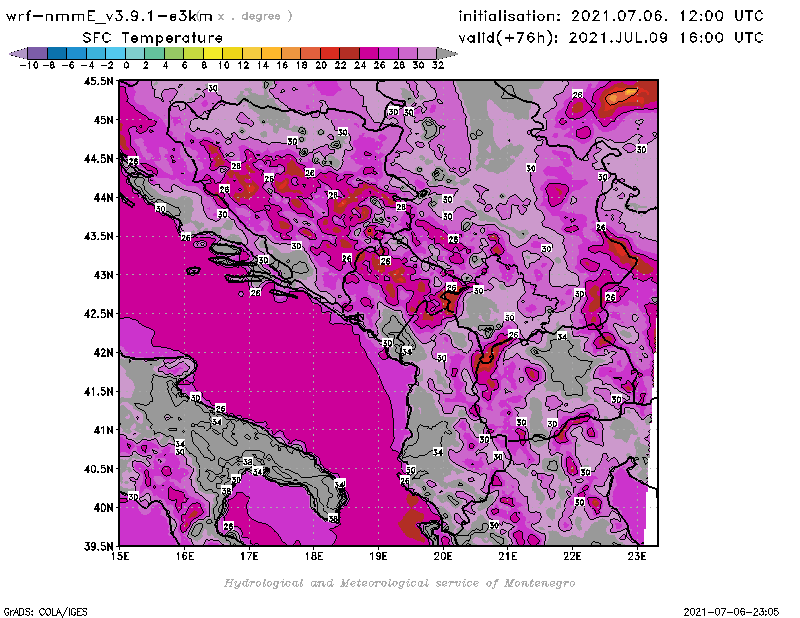
Task: Click the legend swatch between -10 and -8
Action: (x=37, y=53)
